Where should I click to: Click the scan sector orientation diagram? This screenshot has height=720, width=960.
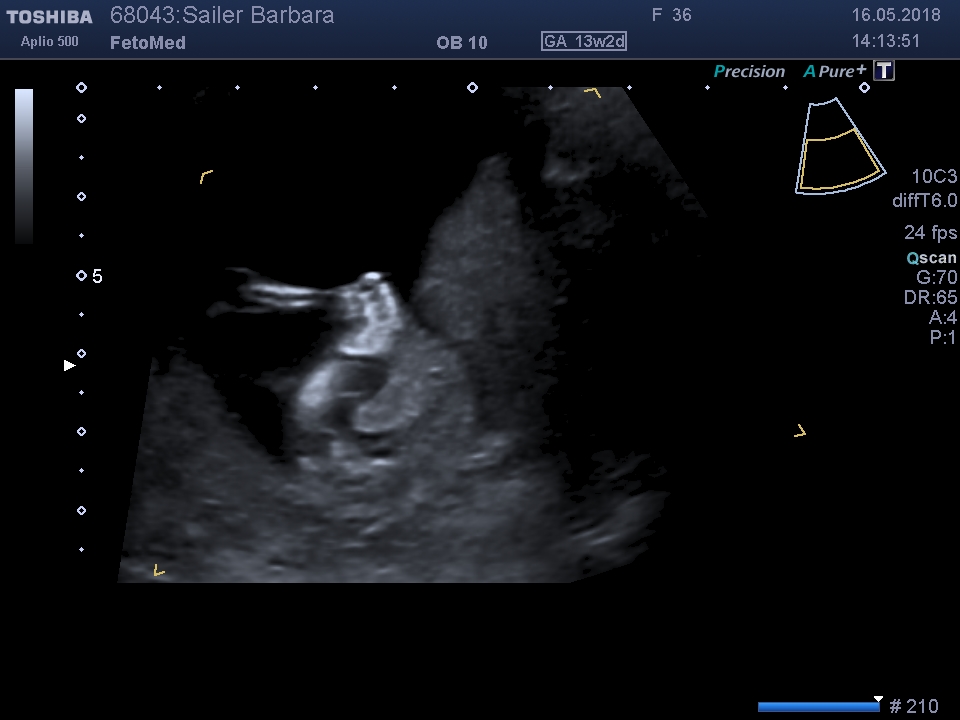(841, 146)
